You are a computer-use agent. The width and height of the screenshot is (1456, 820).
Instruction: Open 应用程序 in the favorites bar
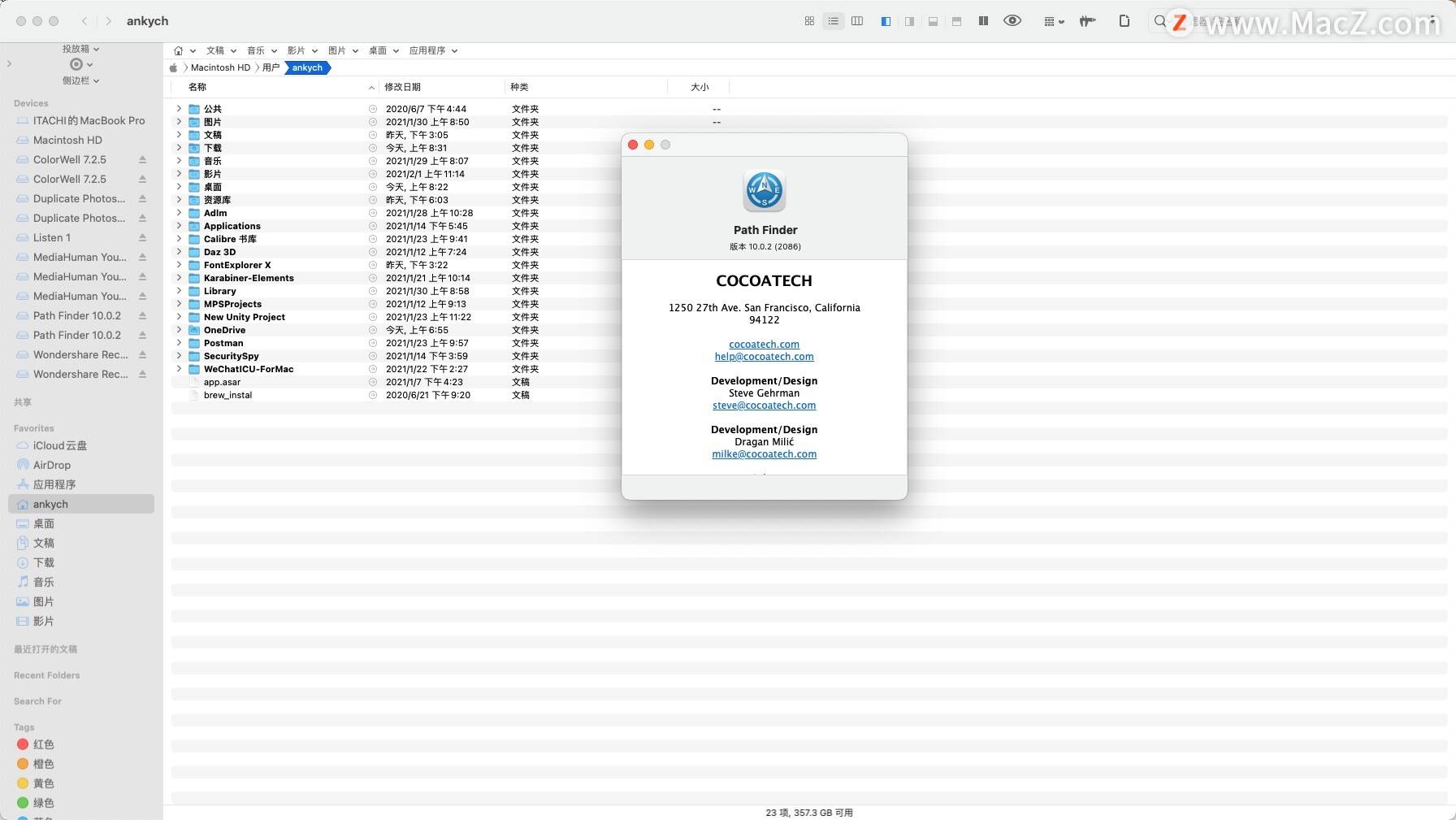427,50
